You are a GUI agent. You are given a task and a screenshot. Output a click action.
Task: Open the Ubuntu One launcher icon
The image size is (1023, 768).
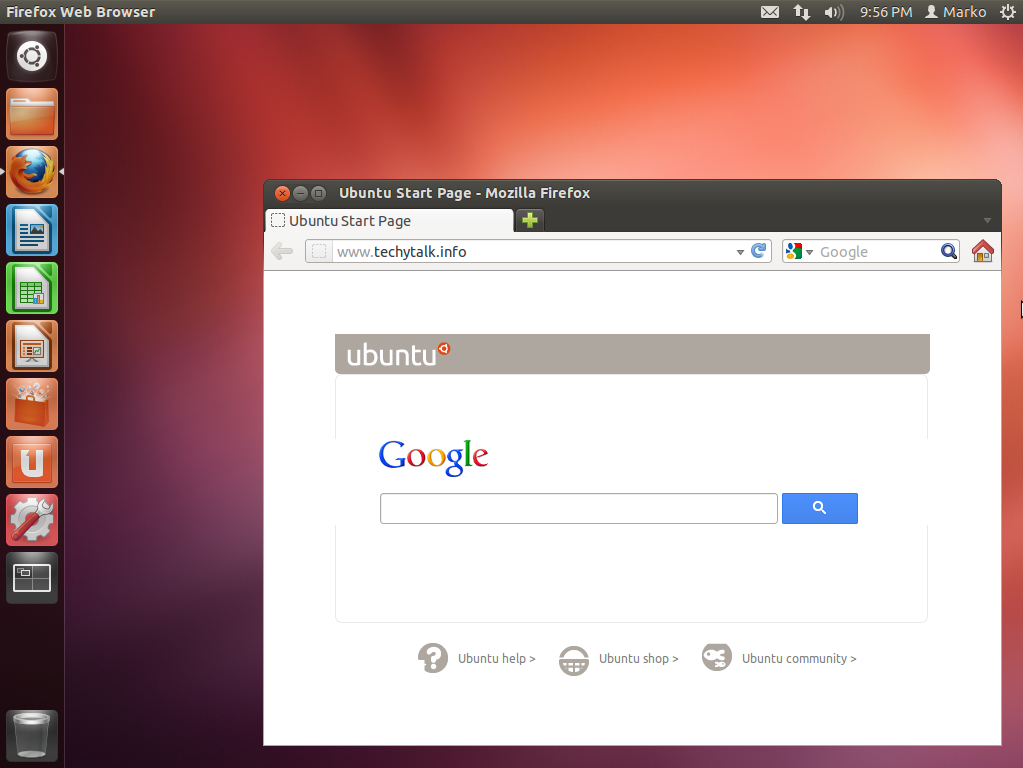click(x=32, y=462)
